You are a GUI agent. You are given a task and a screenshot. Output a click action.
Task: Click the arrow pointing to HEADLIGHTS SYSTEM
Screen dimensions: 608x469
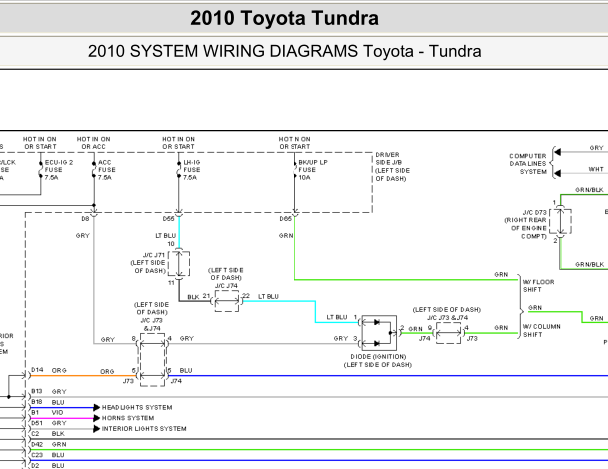pyautogui.click(x=97, y=407)
